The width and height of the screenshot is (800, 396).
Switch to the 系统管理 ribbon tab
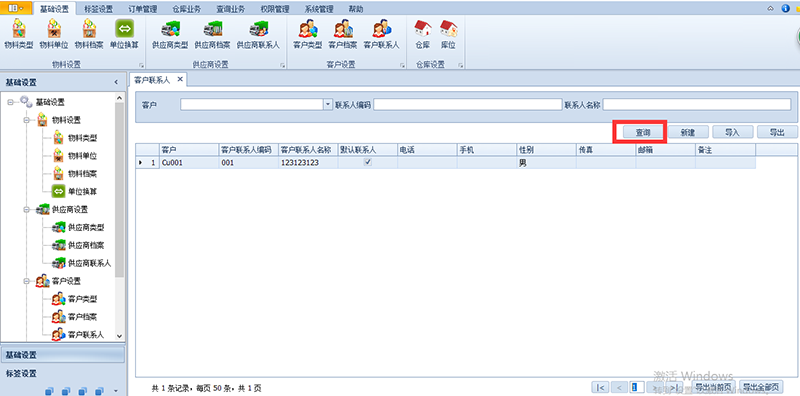point(319,9)
